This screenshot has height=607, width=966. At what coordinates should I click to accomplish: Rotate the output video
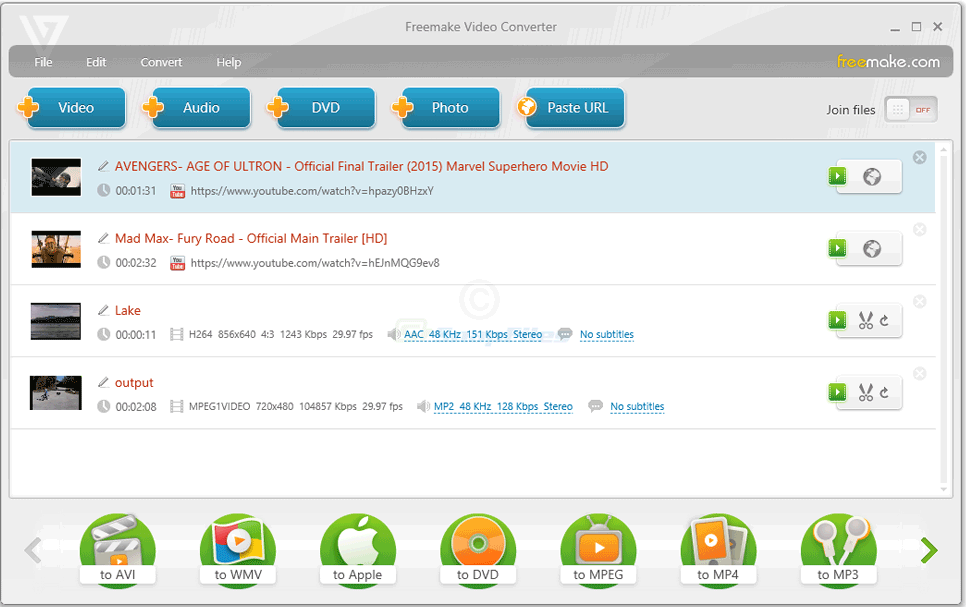884,393
